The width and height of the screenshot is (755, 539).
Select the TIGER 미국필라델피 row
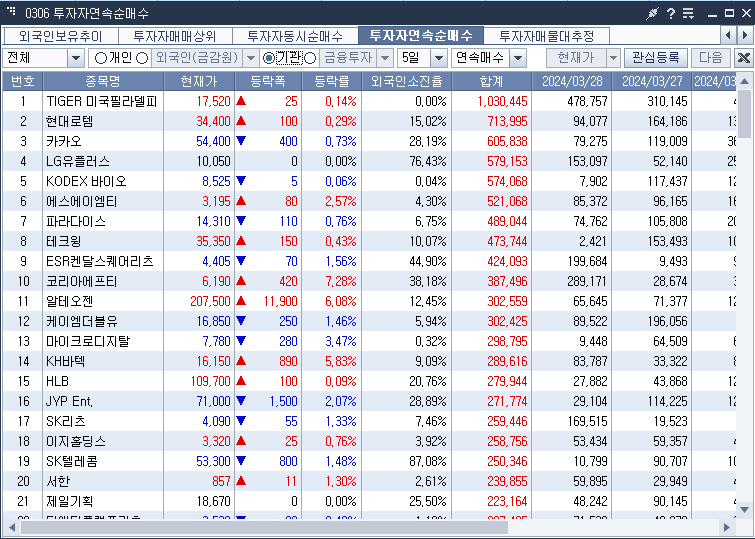click(x=369, y=101)
